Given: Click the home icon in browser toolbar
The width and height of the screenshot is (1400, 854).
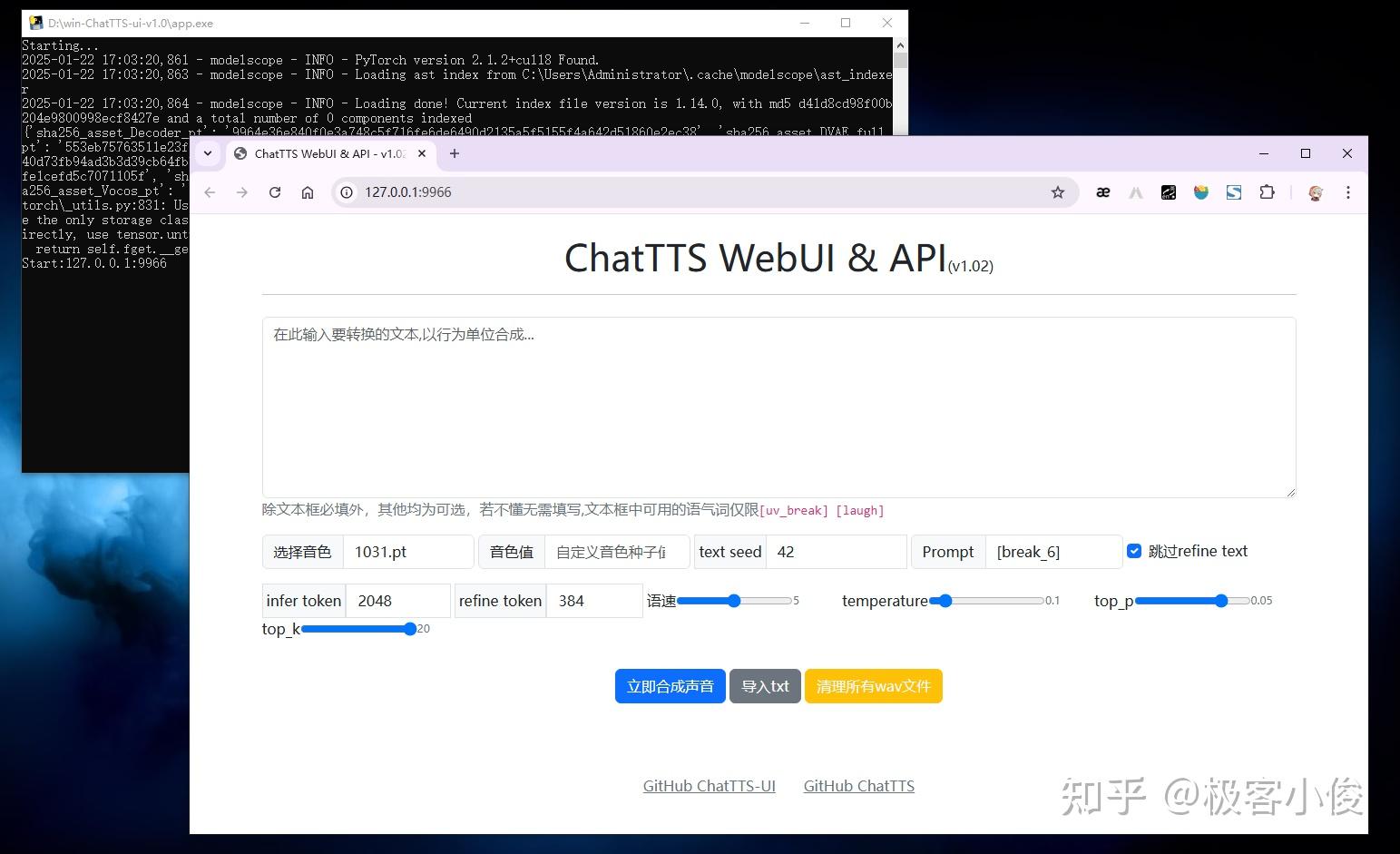Looking at the screenshot, I should coord(308,192).
